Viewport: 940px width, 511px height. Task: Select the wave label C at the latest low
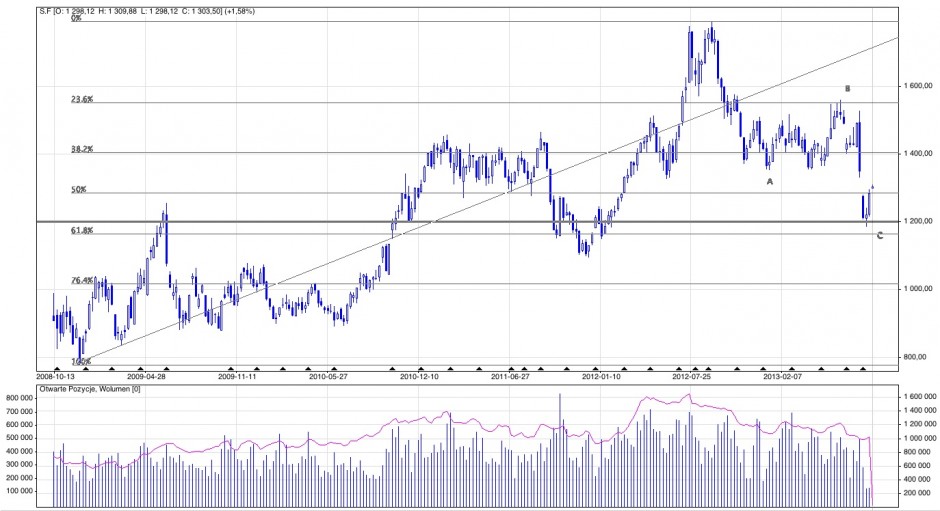879,235
